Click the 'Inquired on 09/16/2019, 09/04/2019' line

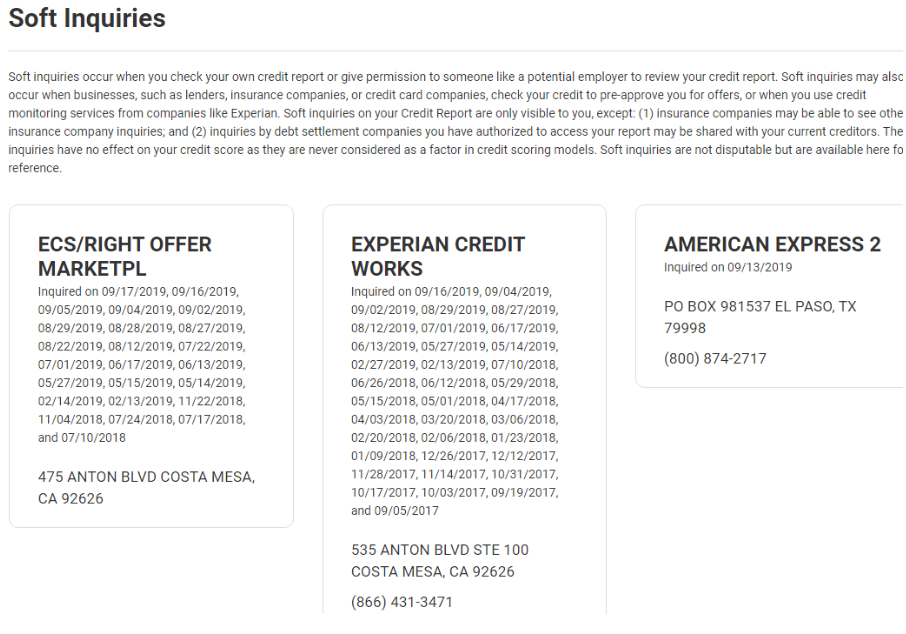click(x=451, y=291)
